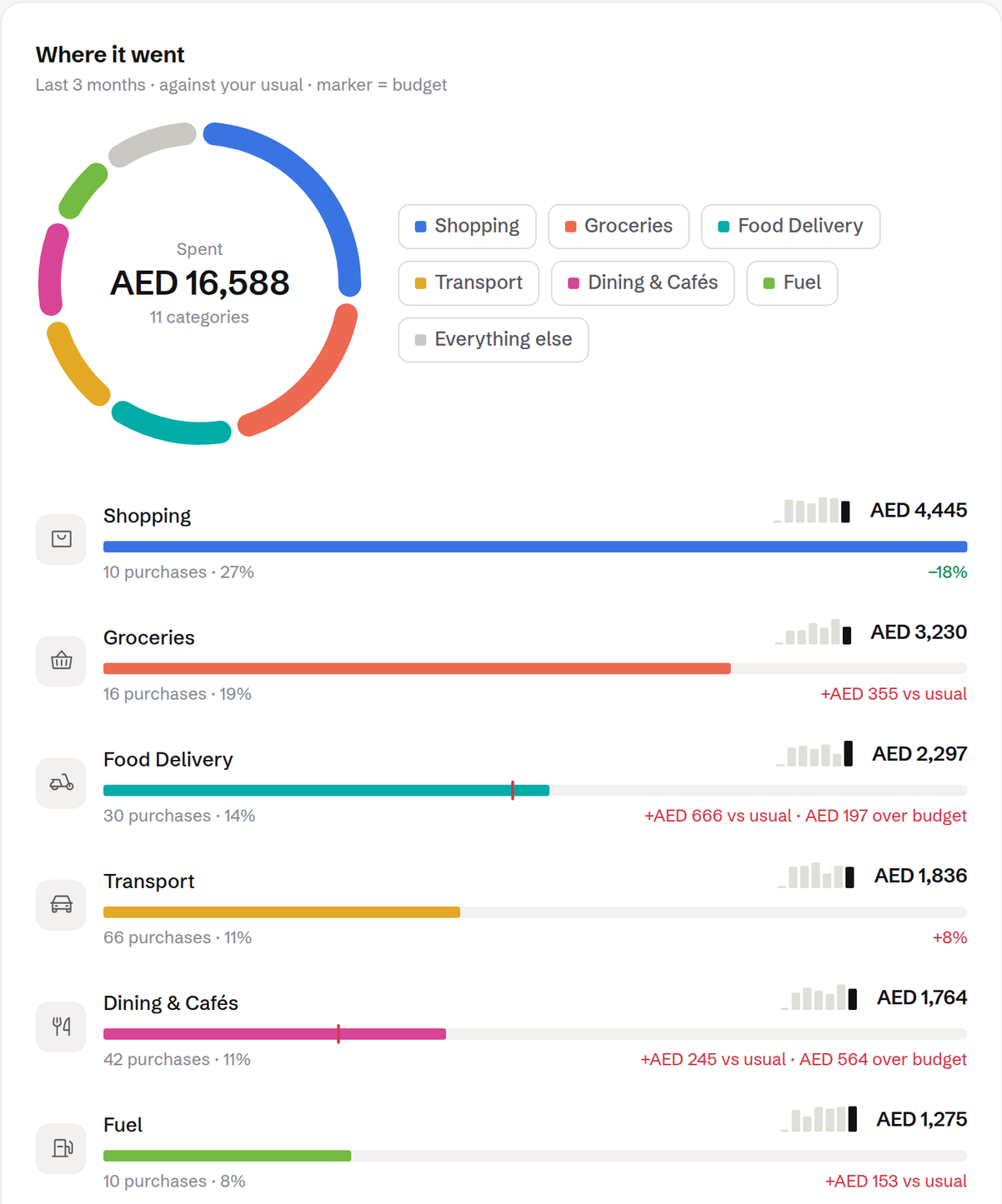1002x1204 pixels.
Task: Toggle the Transport legend chip
Action: pyautogui.click(x=468, y=282)
